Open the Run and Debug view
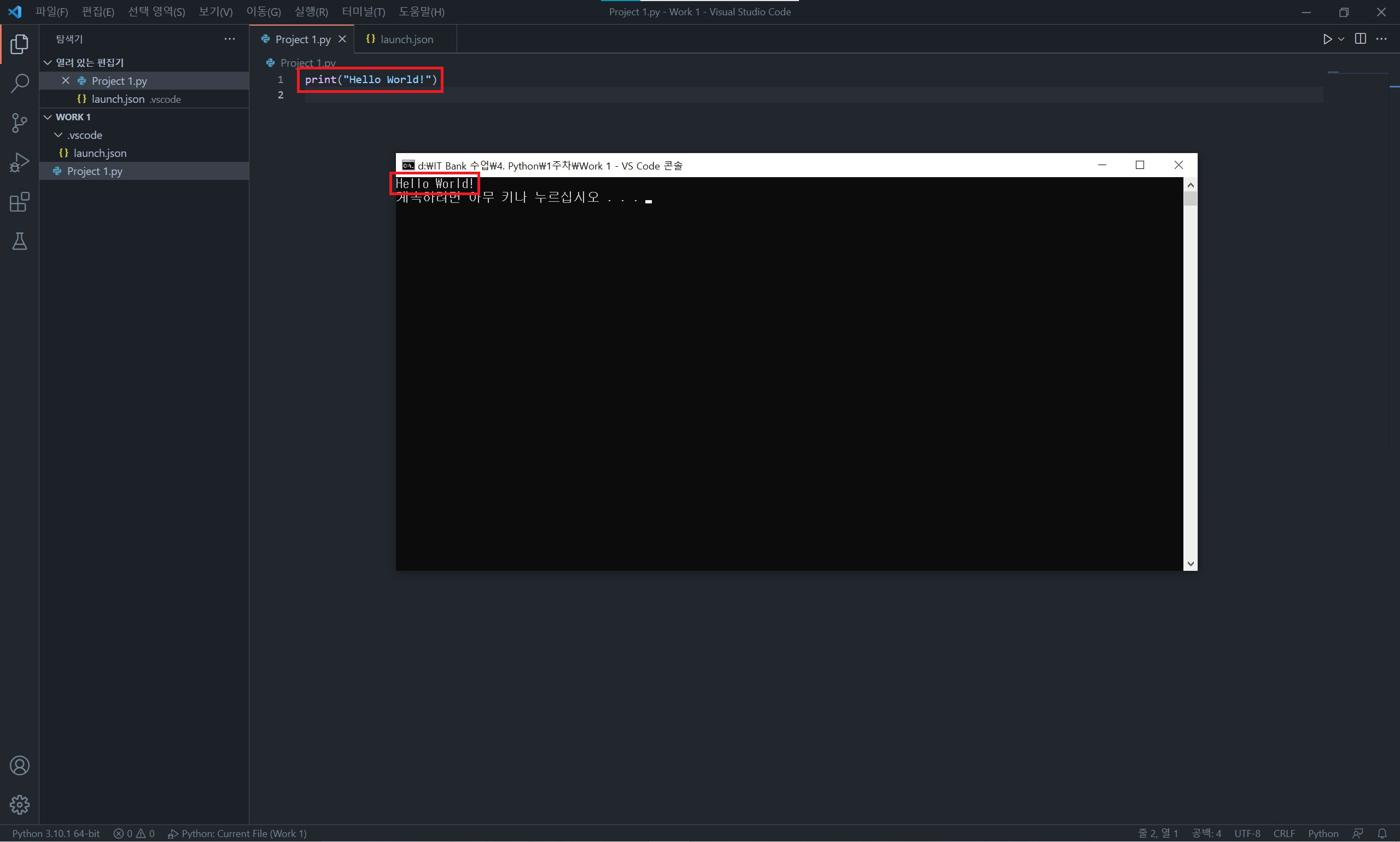The width and height of the screenshot is (1400, 842). 19,162
